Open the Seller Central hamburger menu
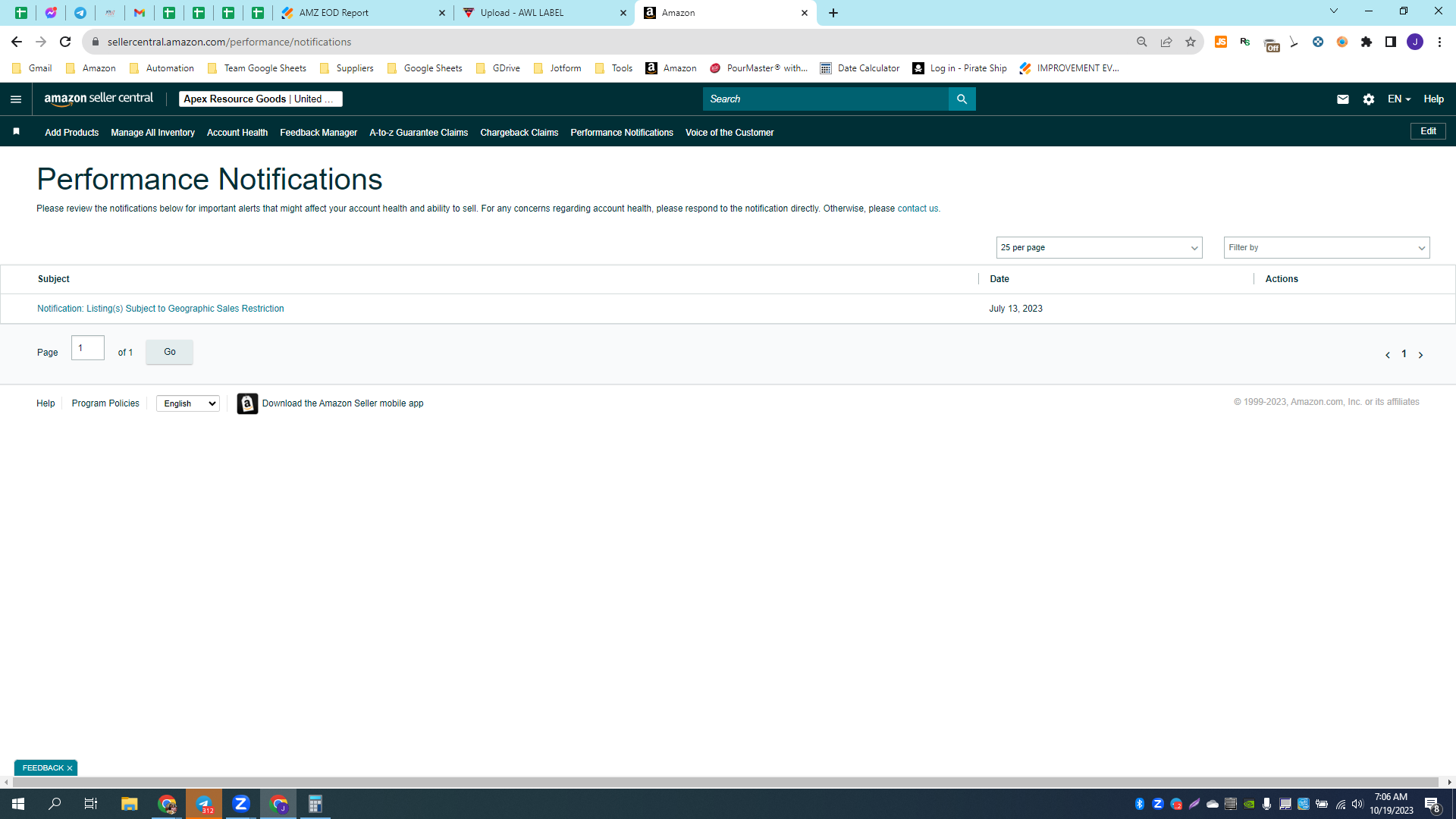 coord(16,99)
